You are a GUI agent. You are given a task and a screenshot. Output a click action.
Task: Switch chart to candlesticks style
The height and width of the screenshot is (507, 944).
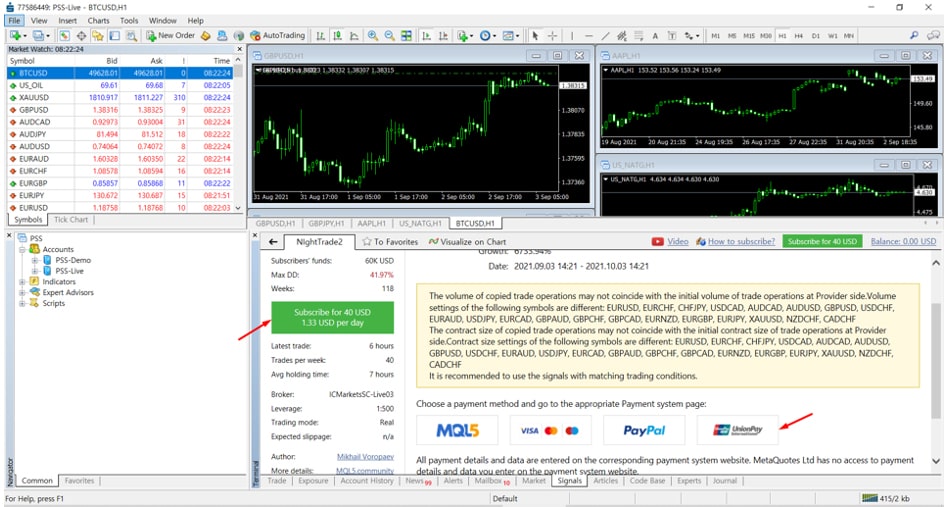(337, 36)
